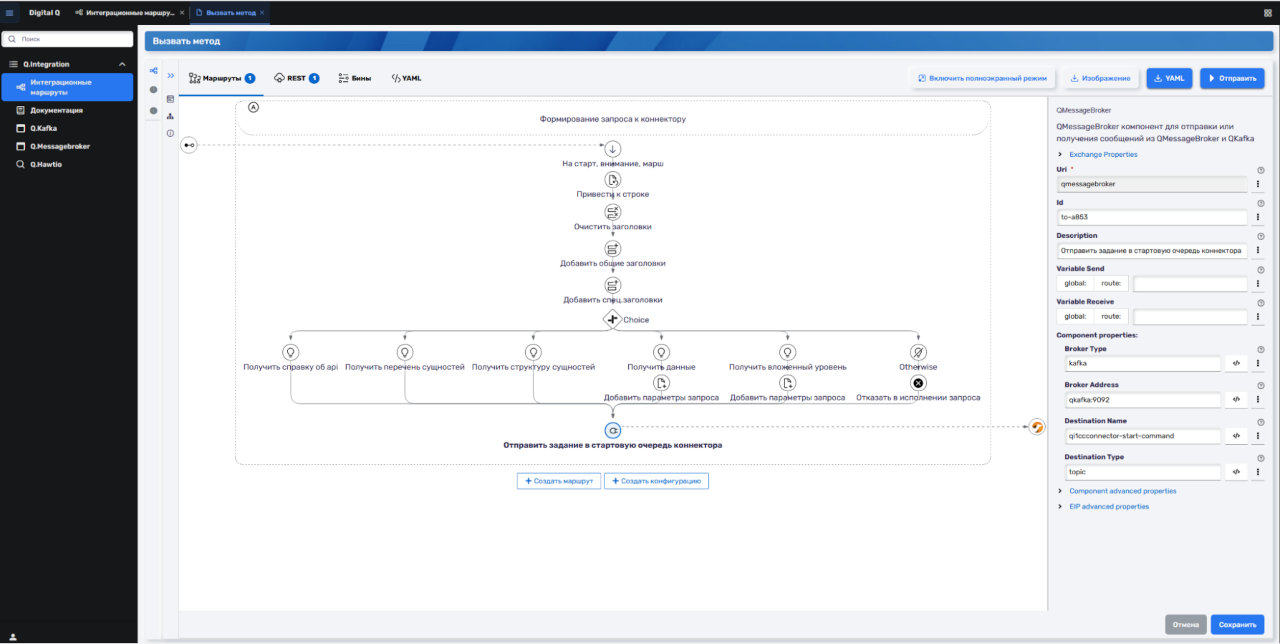Switch to the YAML tab
This screenshot has height=644, width=1280.
[406, 78]
